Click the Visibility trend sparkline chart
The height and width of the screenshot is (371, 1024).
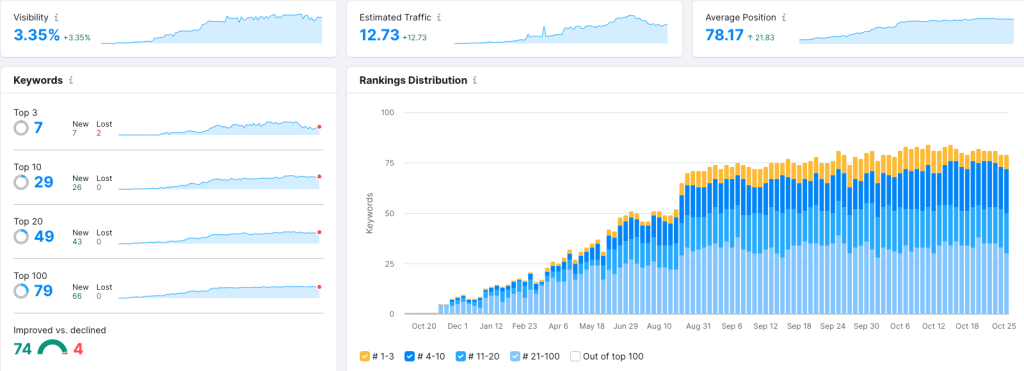pyautogui.click(x=212, y=29)
